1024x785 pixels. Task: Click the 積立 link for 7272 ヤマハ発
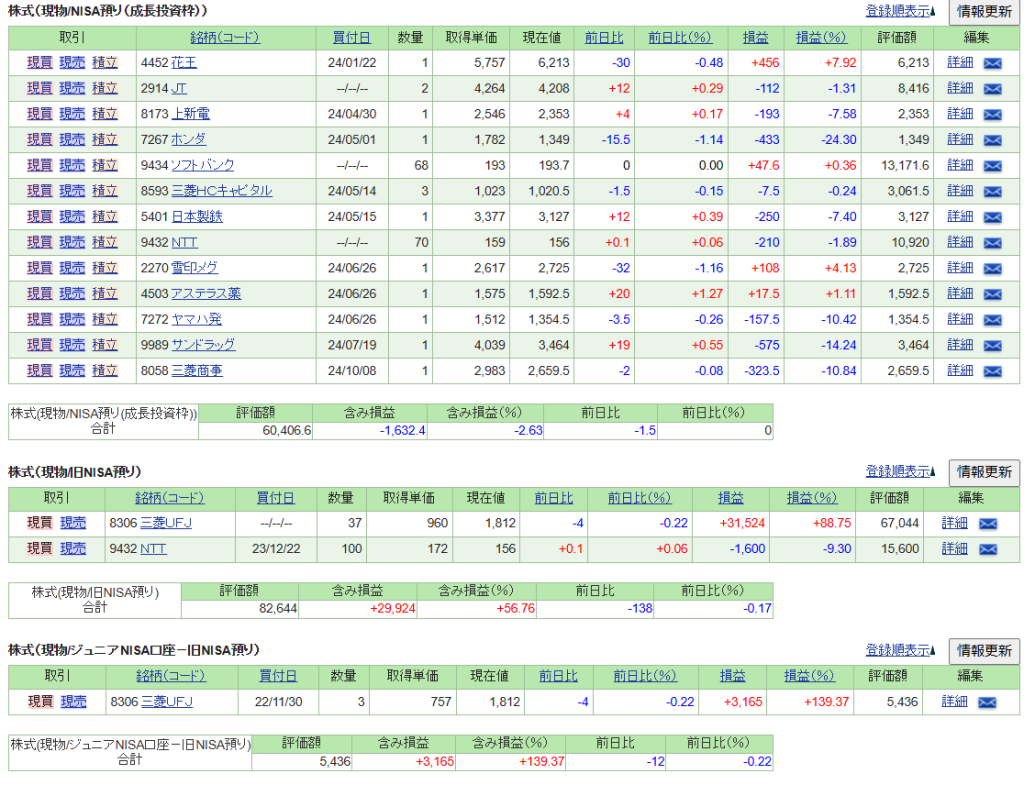(x=104, y=319)
